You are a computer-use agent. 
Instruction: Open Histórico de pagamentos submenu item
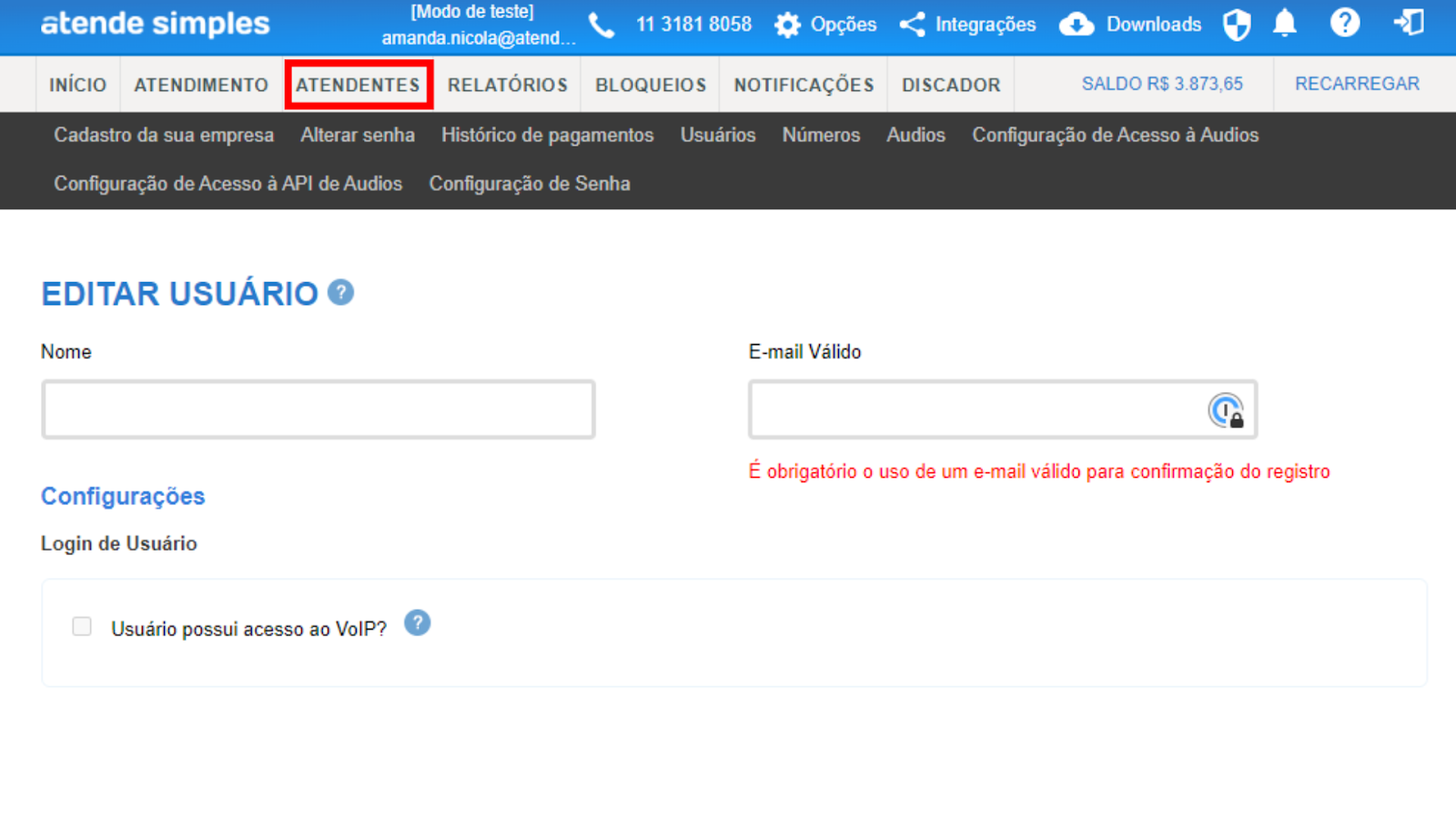coord(547,135)
